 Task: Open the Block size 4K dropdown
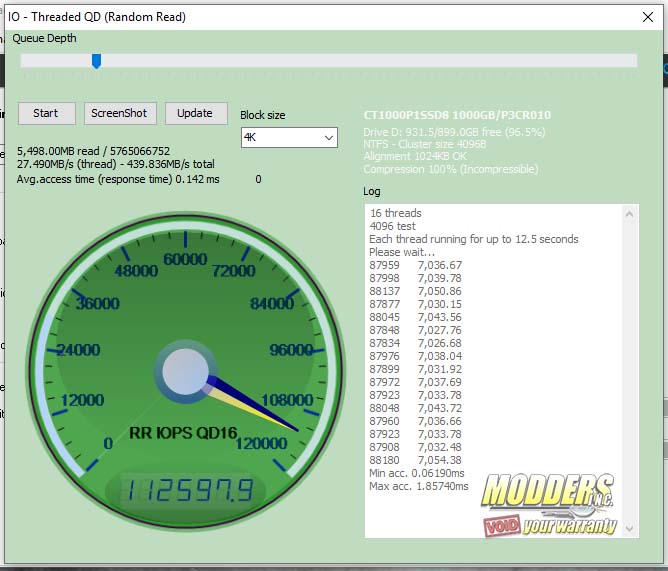point(289,138)
